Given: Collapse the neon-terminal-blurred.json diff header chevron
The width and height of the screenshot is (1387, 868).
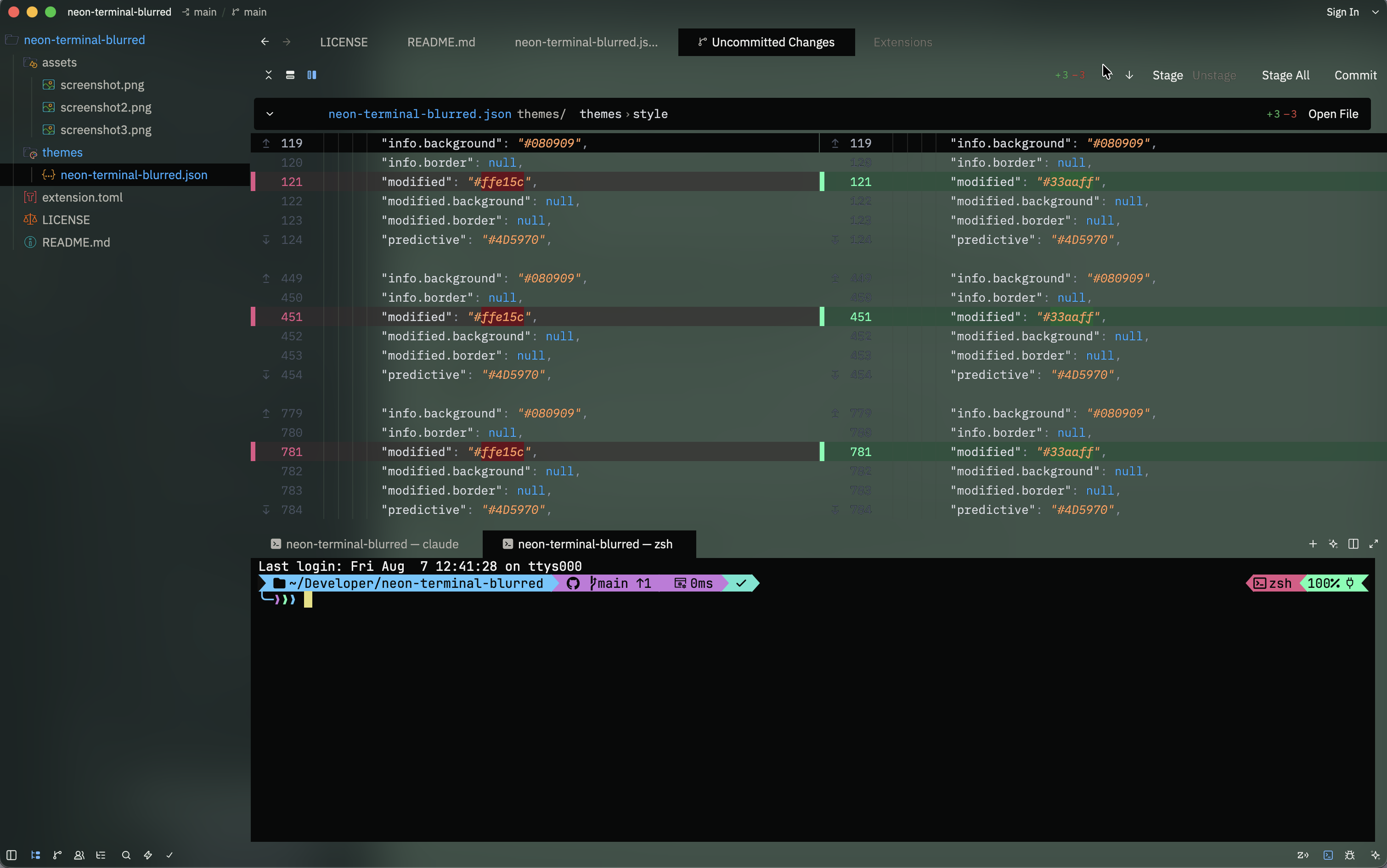Looking at the screenshot, I should [x=270, y=114].
